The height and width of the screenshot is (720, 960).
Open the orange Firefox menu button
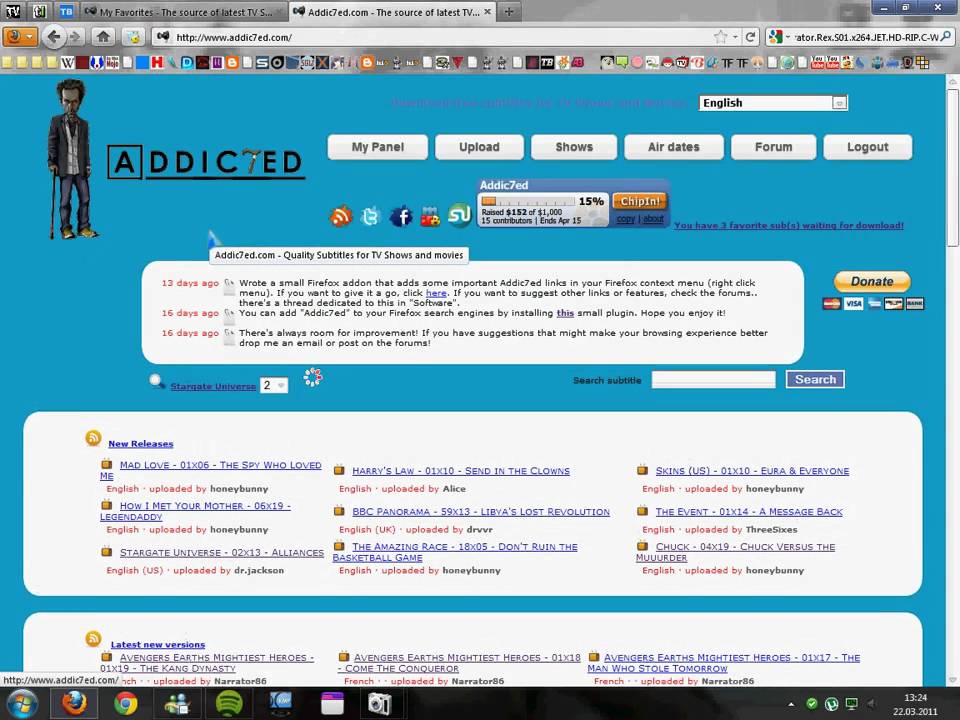(20, 37)
